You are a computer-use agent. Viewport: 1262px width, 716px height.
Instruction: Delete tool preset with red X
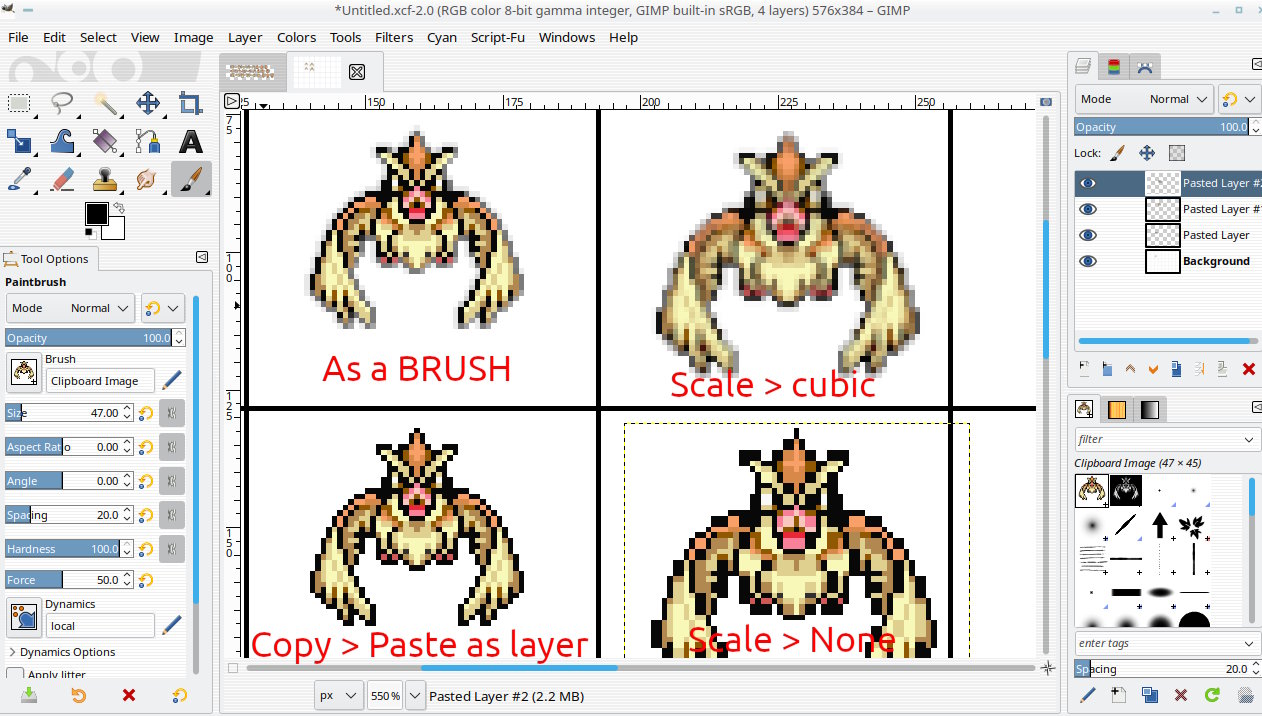[x=129, y=696]
